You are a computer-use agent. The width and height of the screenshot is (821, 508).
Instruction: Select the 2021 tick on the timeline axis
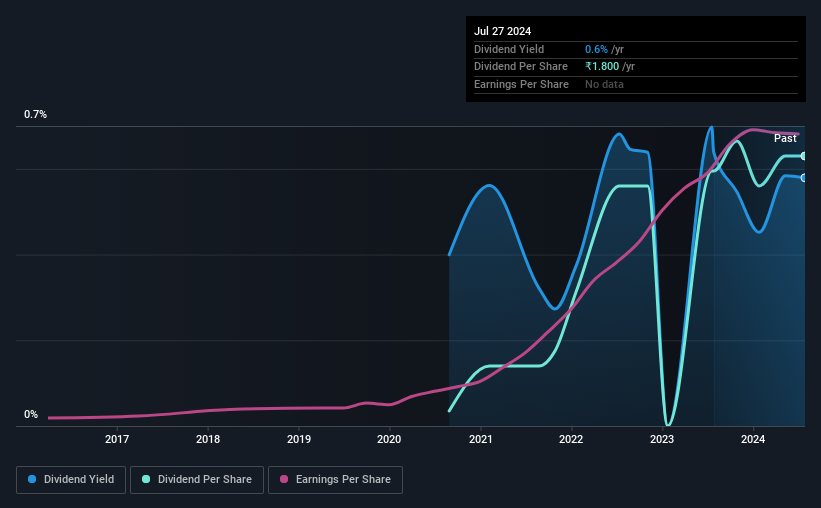481,439
